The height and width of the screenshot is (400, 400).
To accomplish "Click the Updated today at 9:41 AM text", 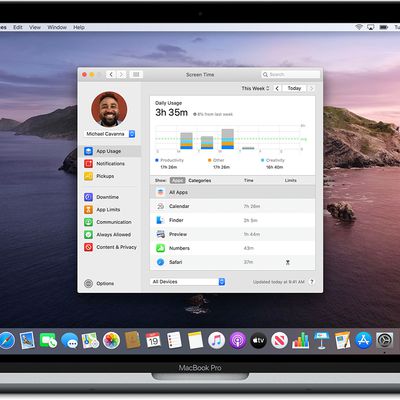I will (279, 282).
